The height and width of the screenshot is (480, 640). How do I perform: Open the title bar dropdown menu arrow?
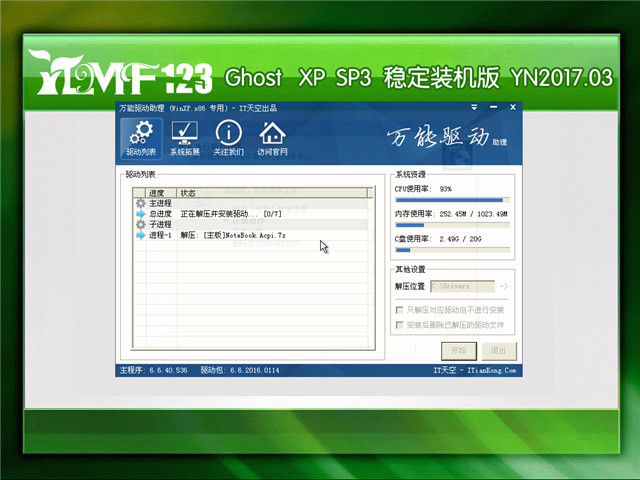click(474, 107)
